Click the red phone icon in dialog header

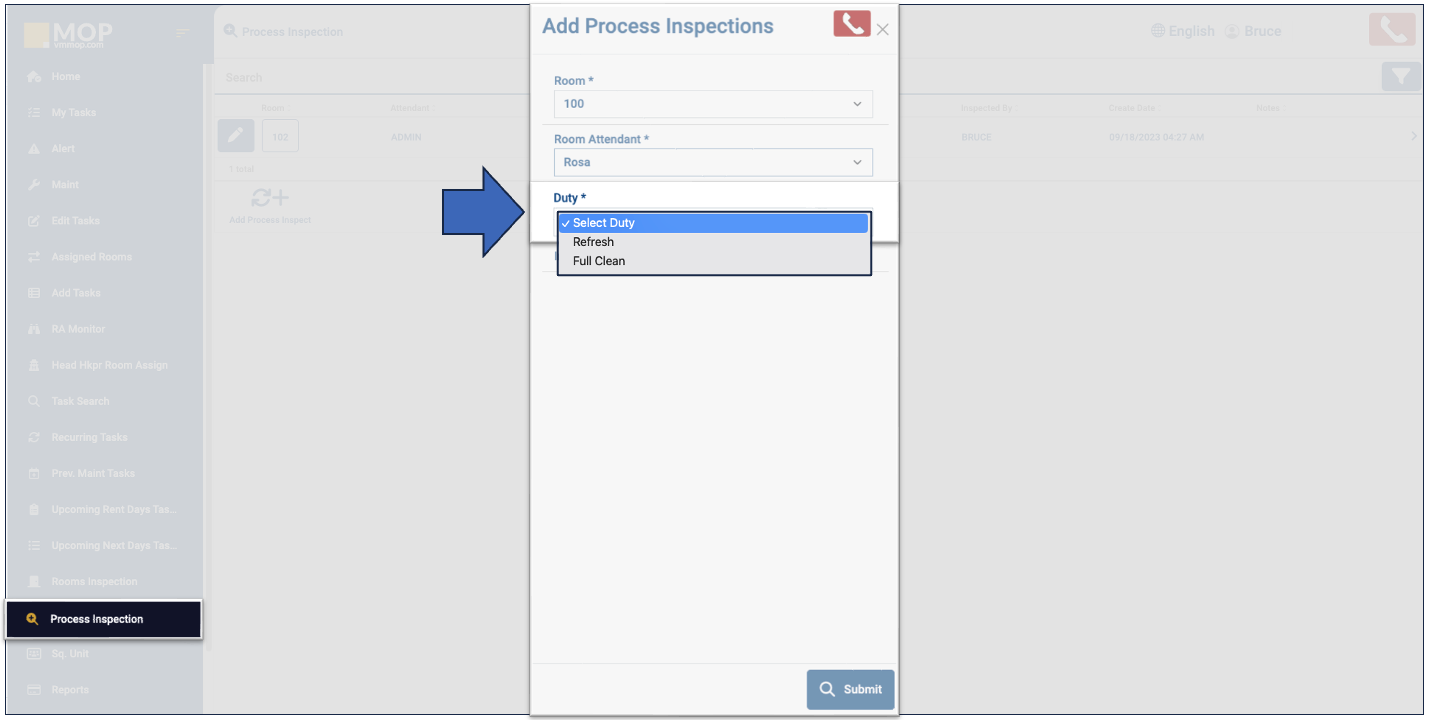[851, 24]
